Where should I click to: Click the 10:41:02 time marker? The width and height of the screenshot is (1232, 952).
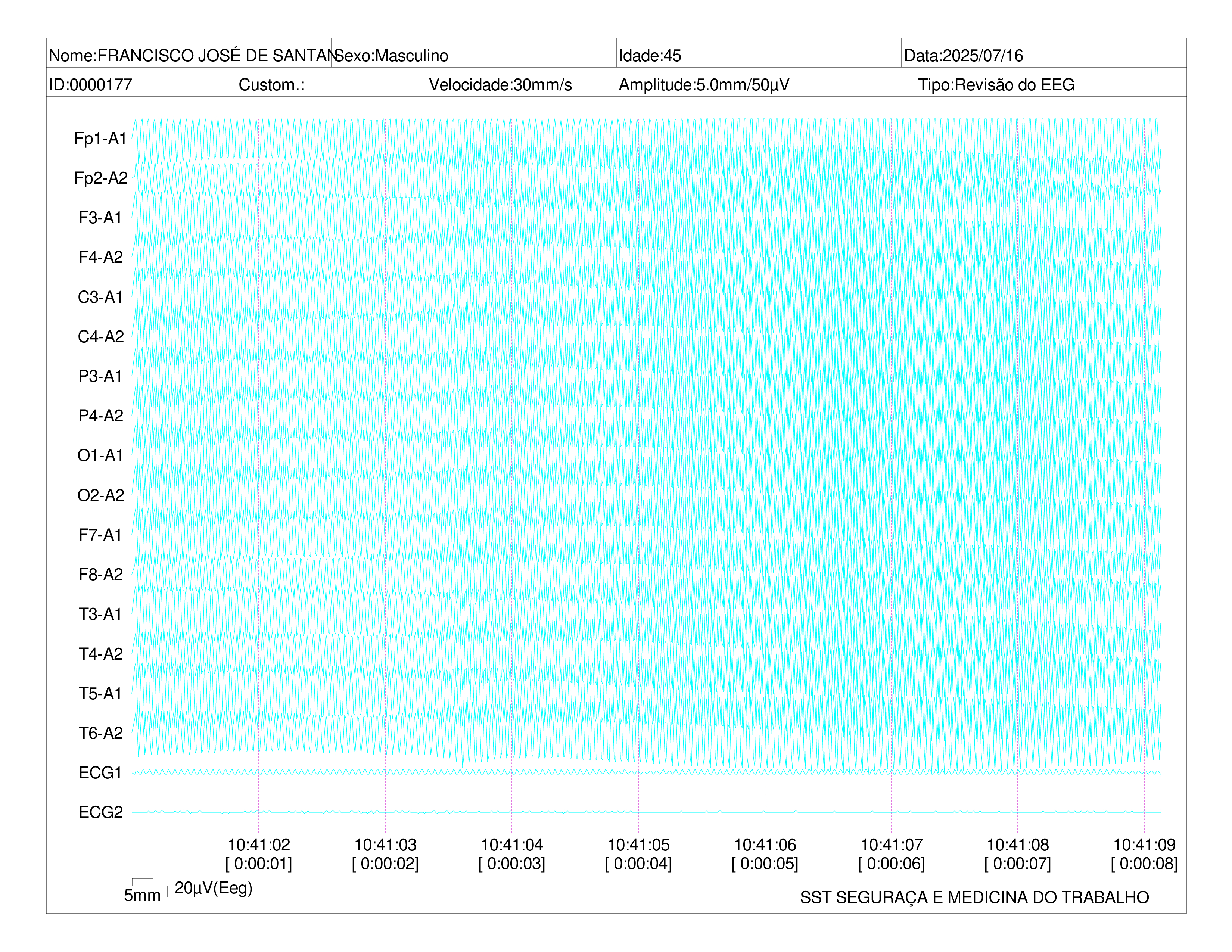click(x=259, y=845)
